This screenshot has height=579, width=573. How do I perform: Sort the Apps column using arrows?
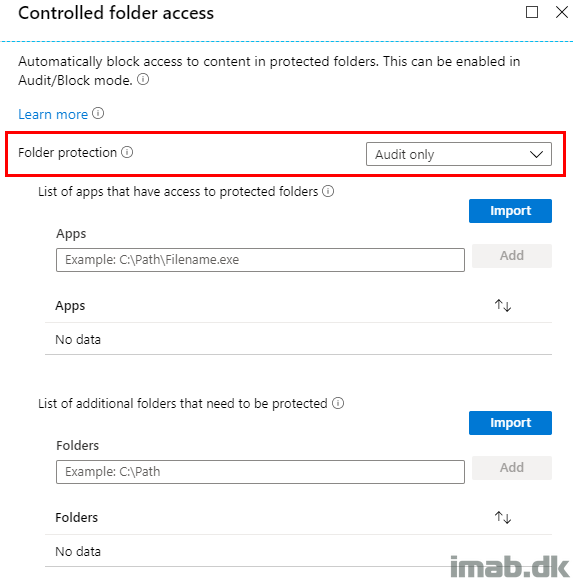[x=503, y=305]
